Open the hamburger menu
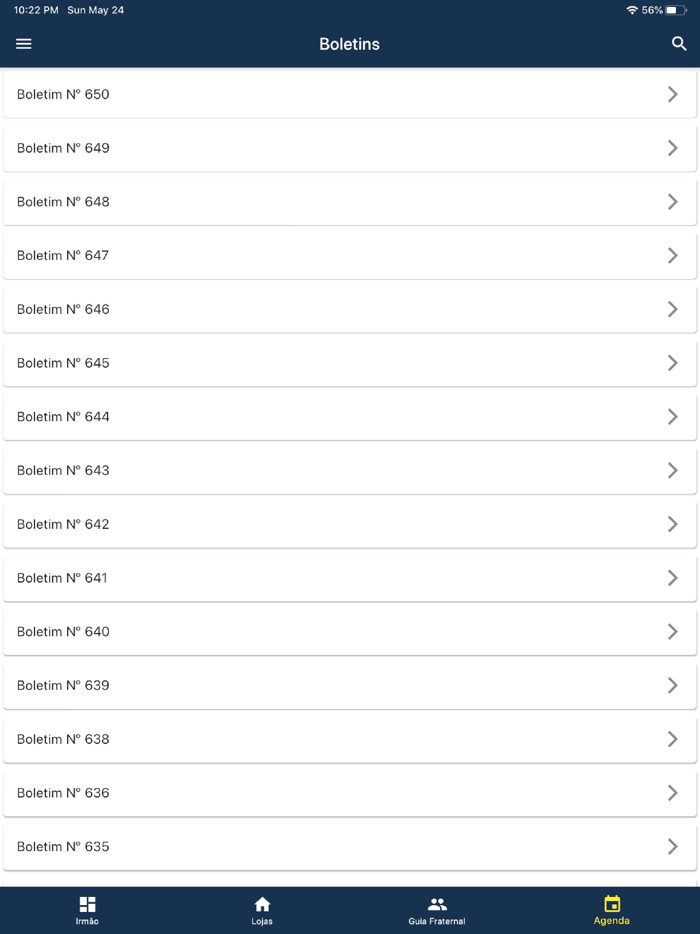The image size is (700, 934). coord(24,44)
